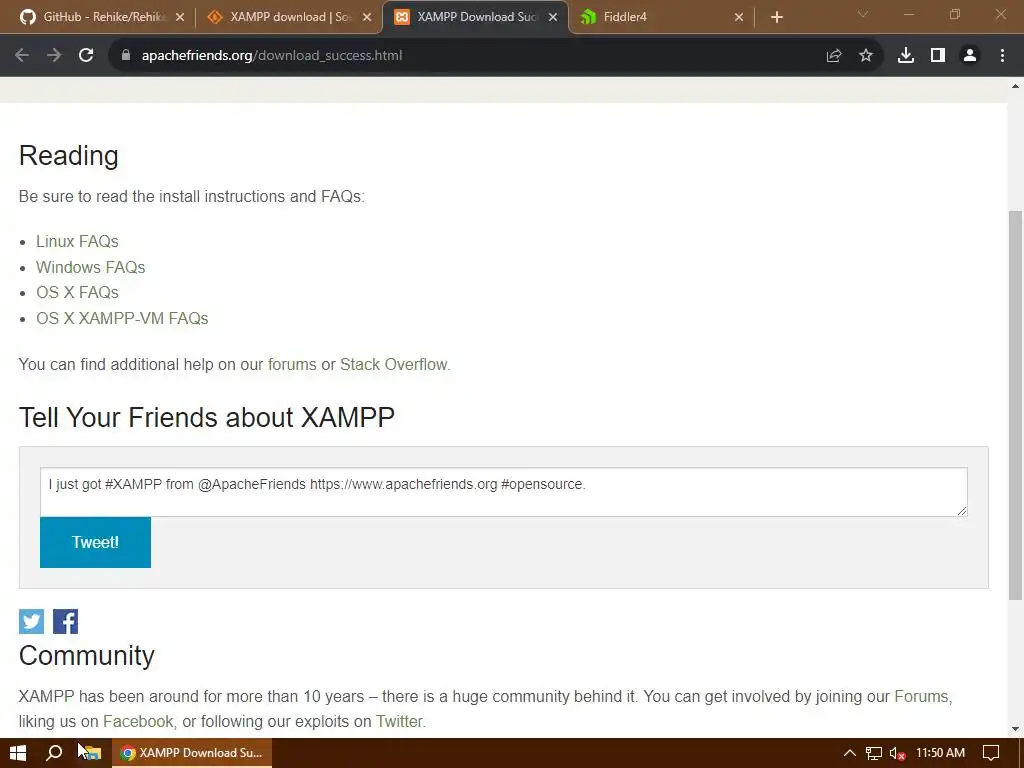Close the XAMPP download SourceForge tab
The image size is (1024, 768).
tap(367, 17)
